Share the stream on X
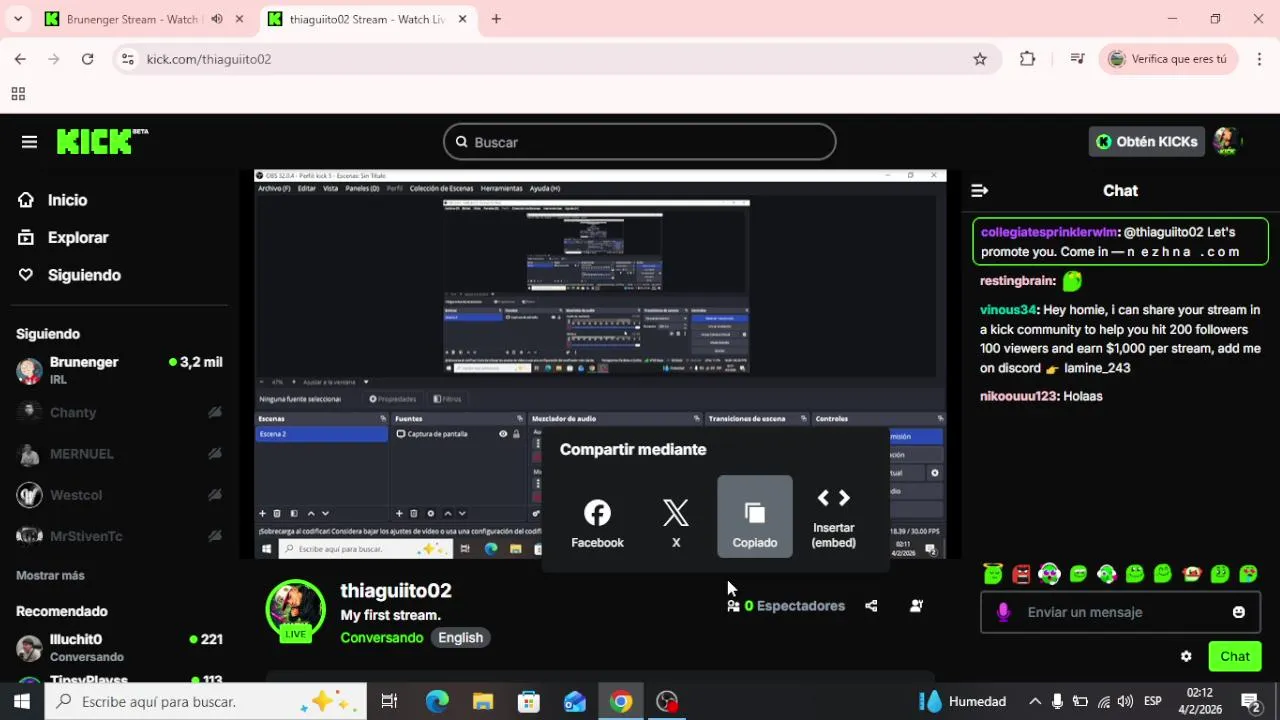Viewport: 1280px width, 720px height. click(676, 525)
